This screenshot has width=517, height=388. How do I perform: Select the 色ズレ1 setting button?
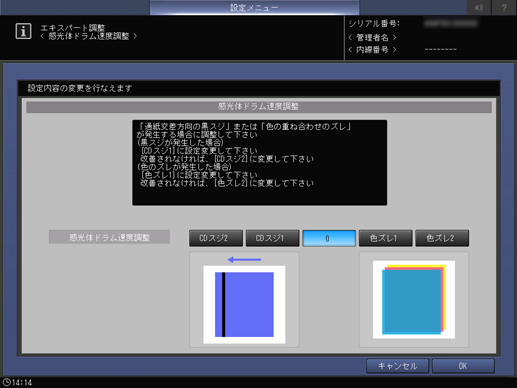coord(385,238)
